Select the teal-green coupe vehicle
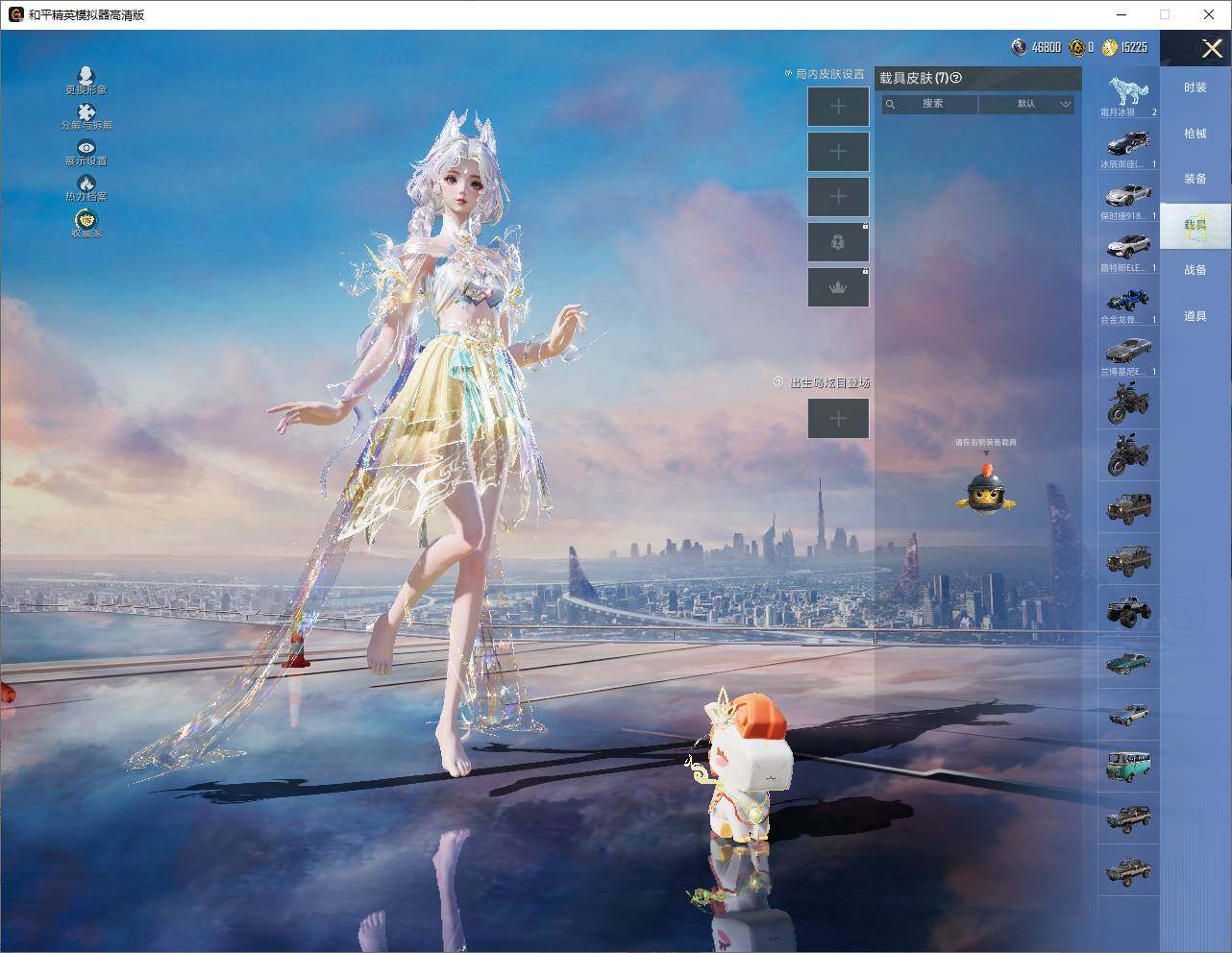The width and height of the screenshot is (1232, 953). coord(1128,662)
